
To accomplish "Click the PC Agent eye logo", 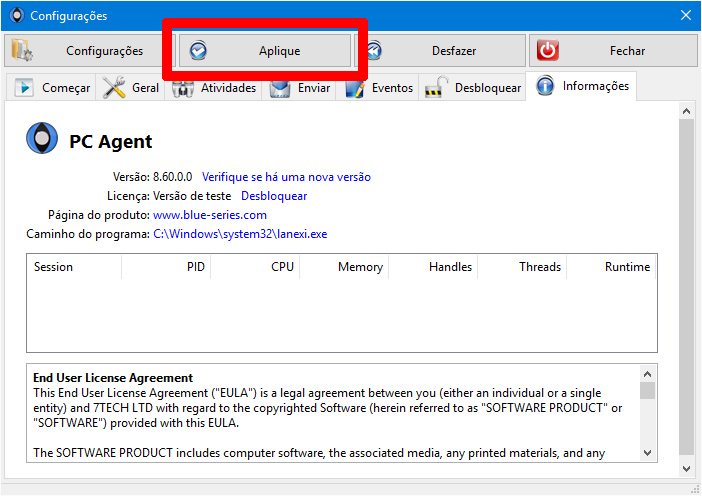I will click(x=42, y=138).
